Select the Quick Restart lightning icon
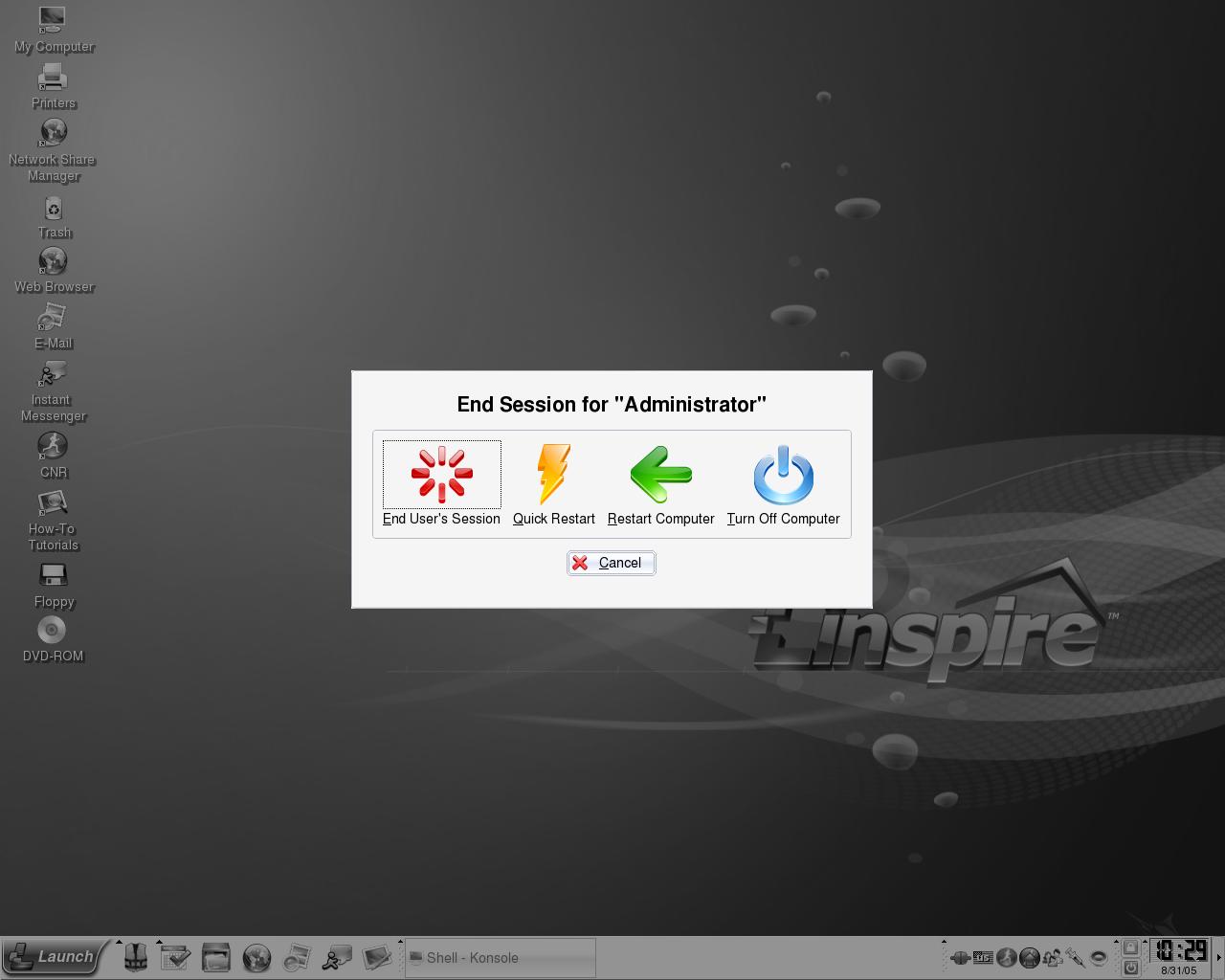This screenshot has height=980, width=1225. coord(553,475)
